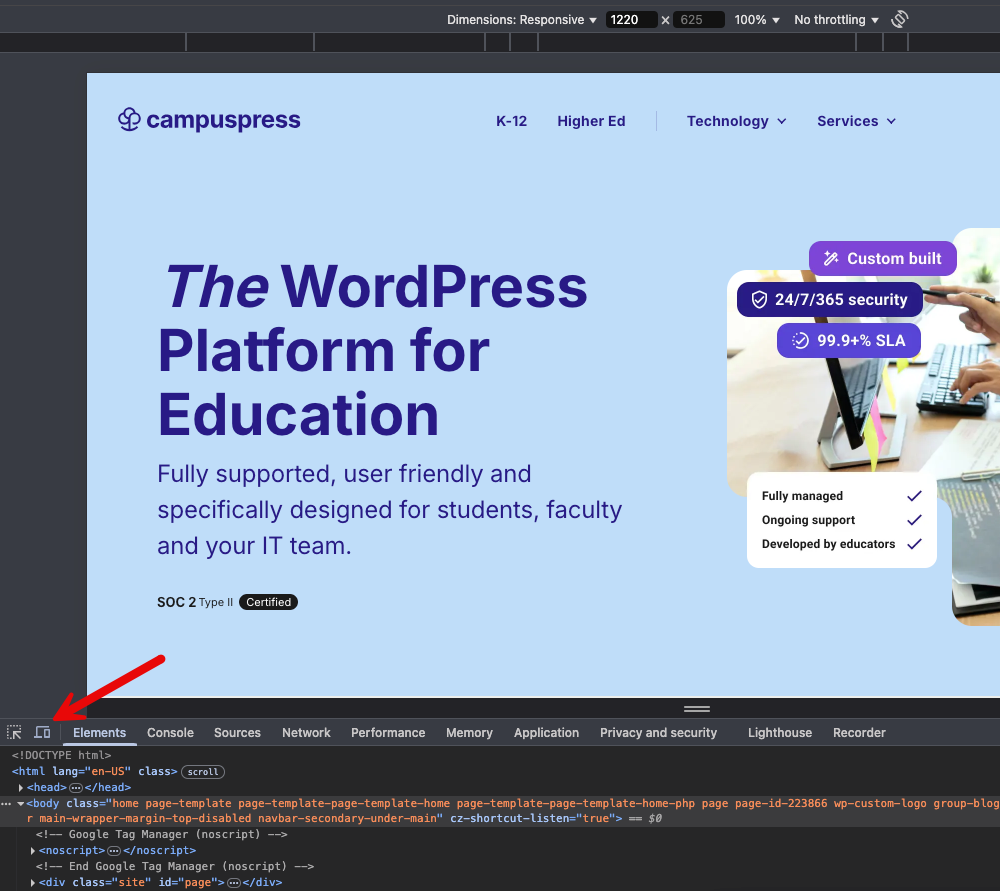This screenshot has width=1000, height=891.
Task: Open the Sources tab
Action: [237, 733]
